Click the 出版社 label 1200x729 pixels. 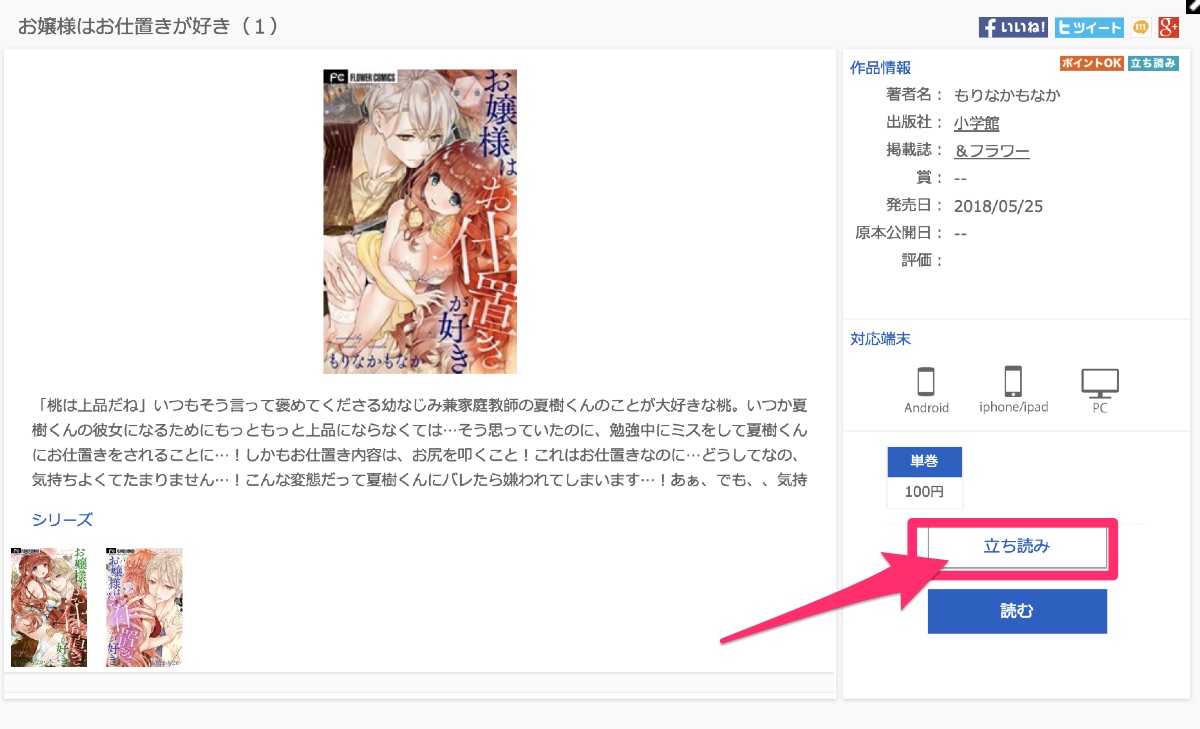click(x=914, y=123)
